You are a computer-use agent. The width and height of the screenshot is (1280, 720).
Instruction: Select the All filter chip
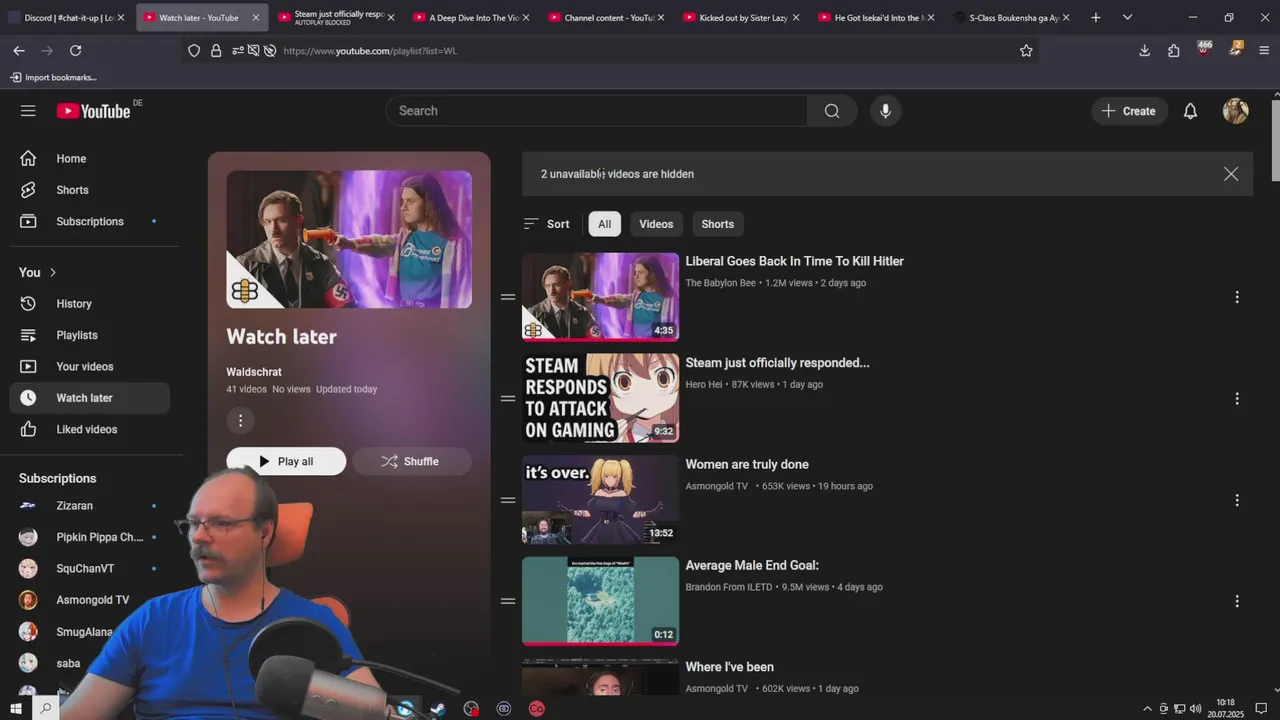click(605, 224)
